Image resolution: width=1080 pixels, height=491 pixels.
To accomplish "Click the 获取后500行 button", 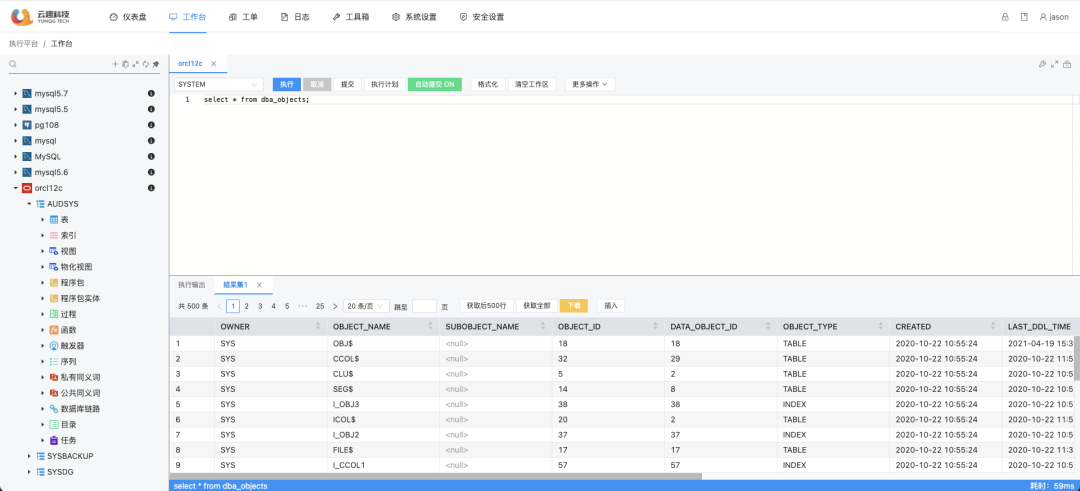I will (486, 306).
